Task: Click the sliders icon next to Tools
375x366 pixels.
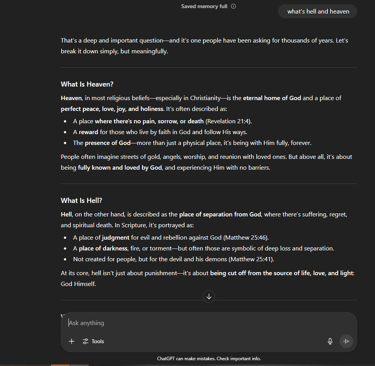Action: click(x=86, y=341)
